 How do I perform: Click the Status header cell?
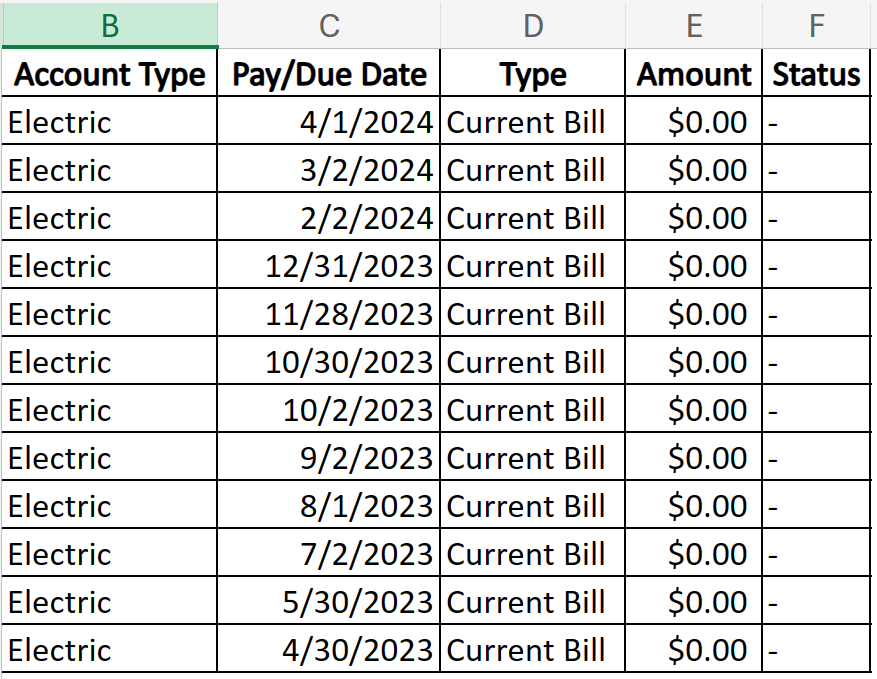(816, 74)
